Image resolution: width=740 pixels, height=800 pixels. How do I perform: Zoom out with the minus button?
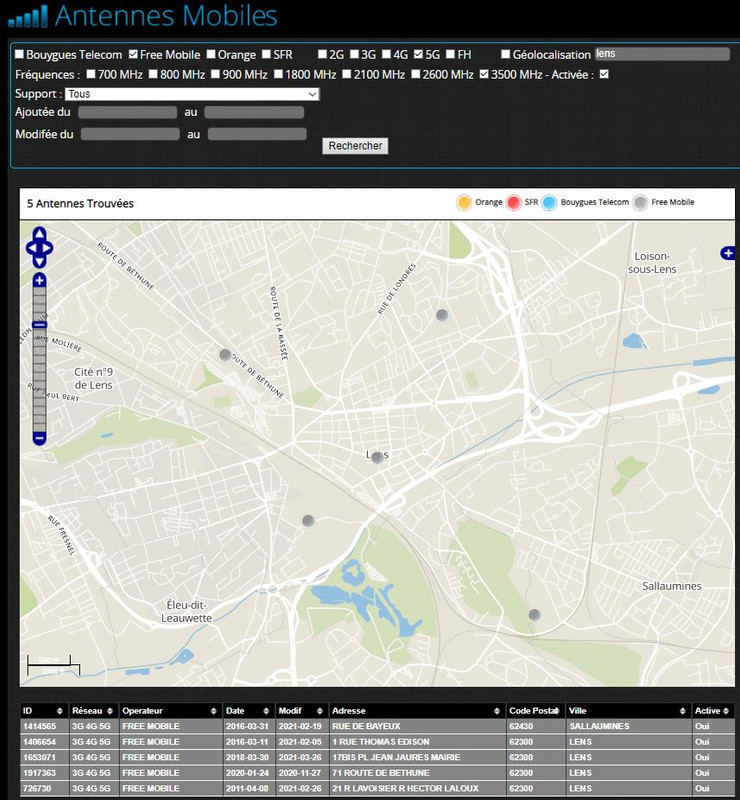pos(39,438)
